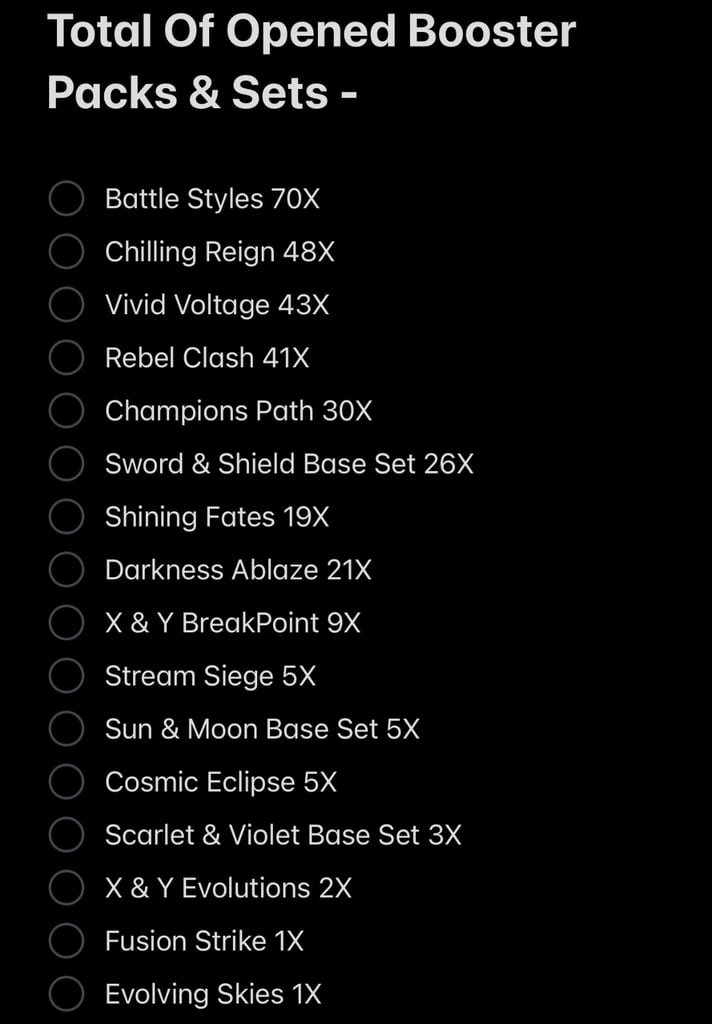
Task: Toggle the X & Y Evolutions checkbox
Action: 66,887
